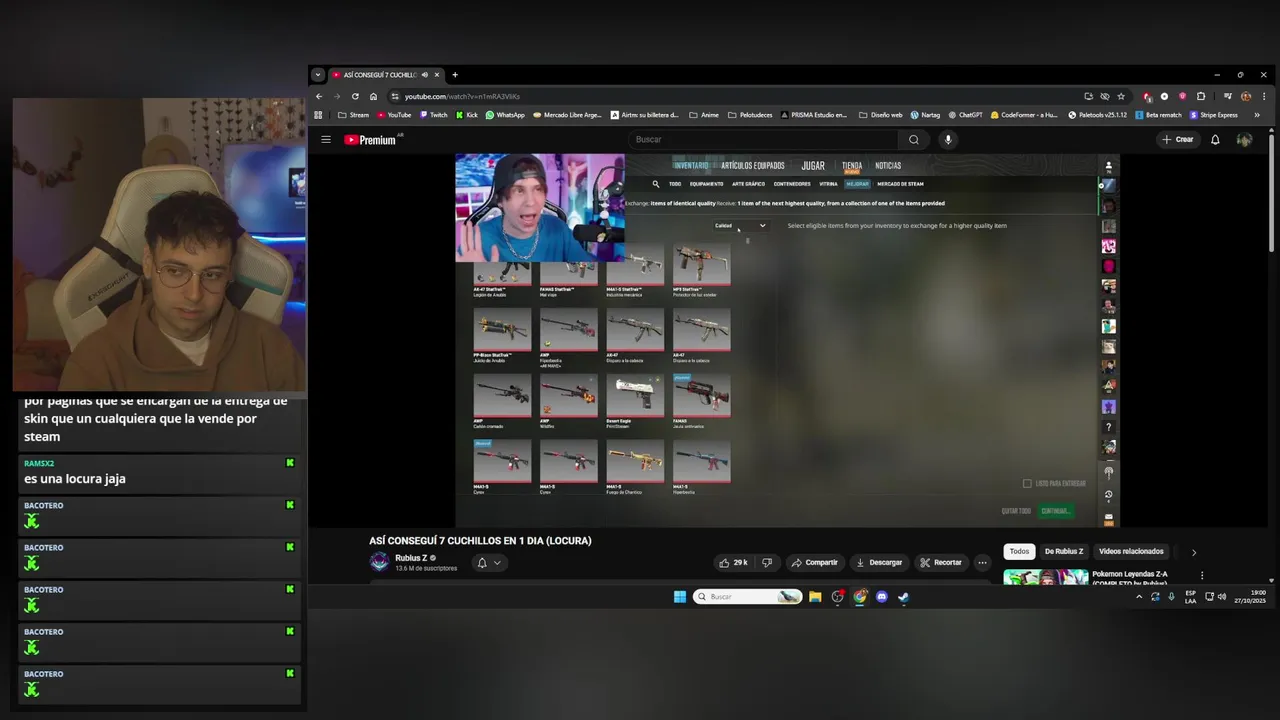Click the YouTube search magnifier button
The width and height of the screenshot is (1280, 720).
[913, 140]
